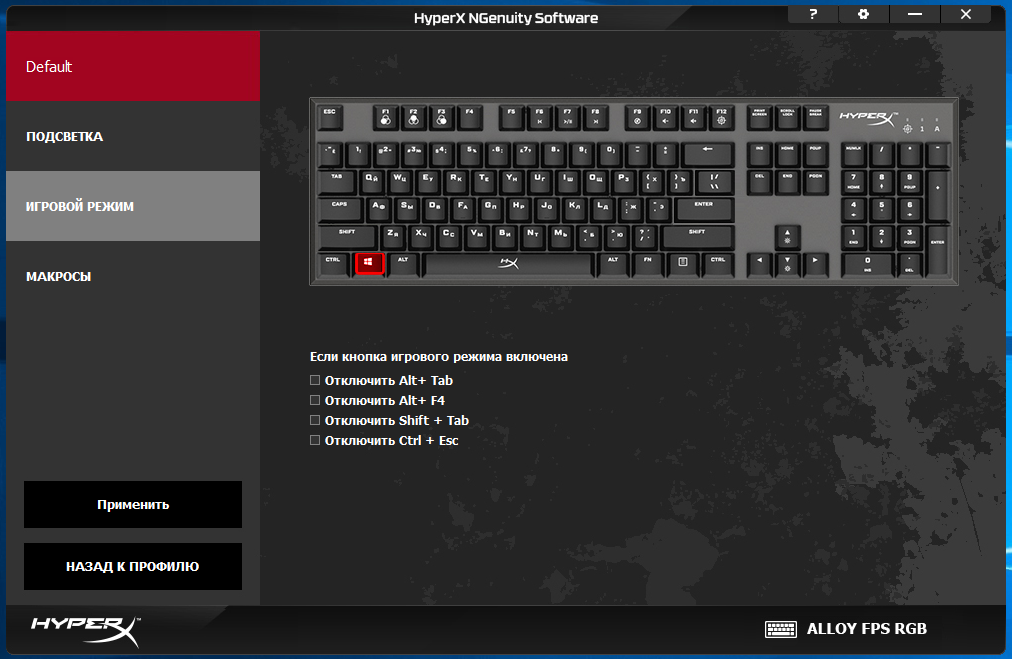Click the menu key beside right CTRL
The height and width of the screenshot is (659, 1012).
pos(683,265)
